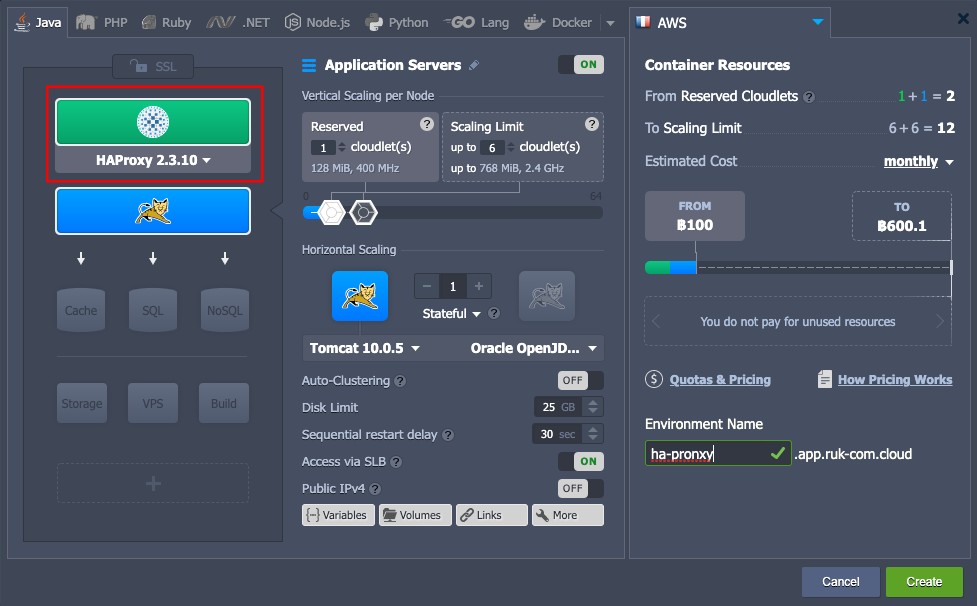Viewport: 977px width, 606px height.
Task: Expand more language tabs arrow
Action: point(611,23)
